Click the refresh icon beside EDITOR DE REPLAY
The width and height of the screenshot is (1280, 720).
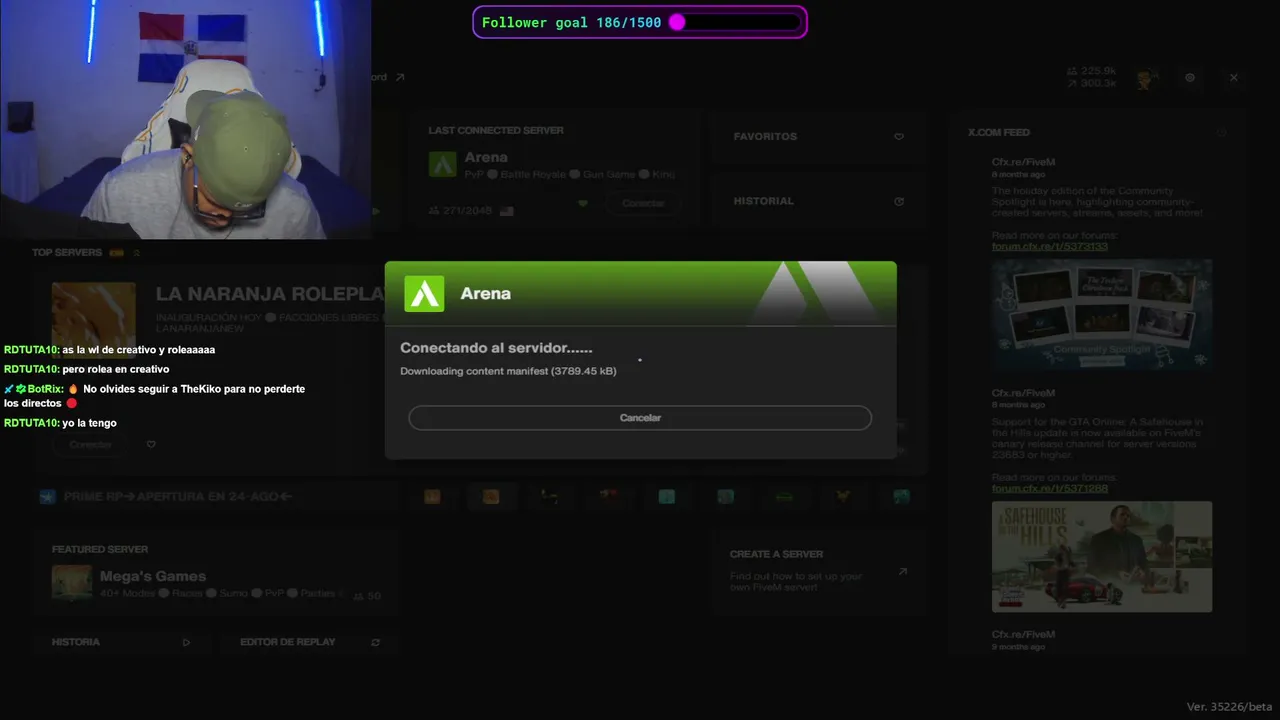[375, 642]
